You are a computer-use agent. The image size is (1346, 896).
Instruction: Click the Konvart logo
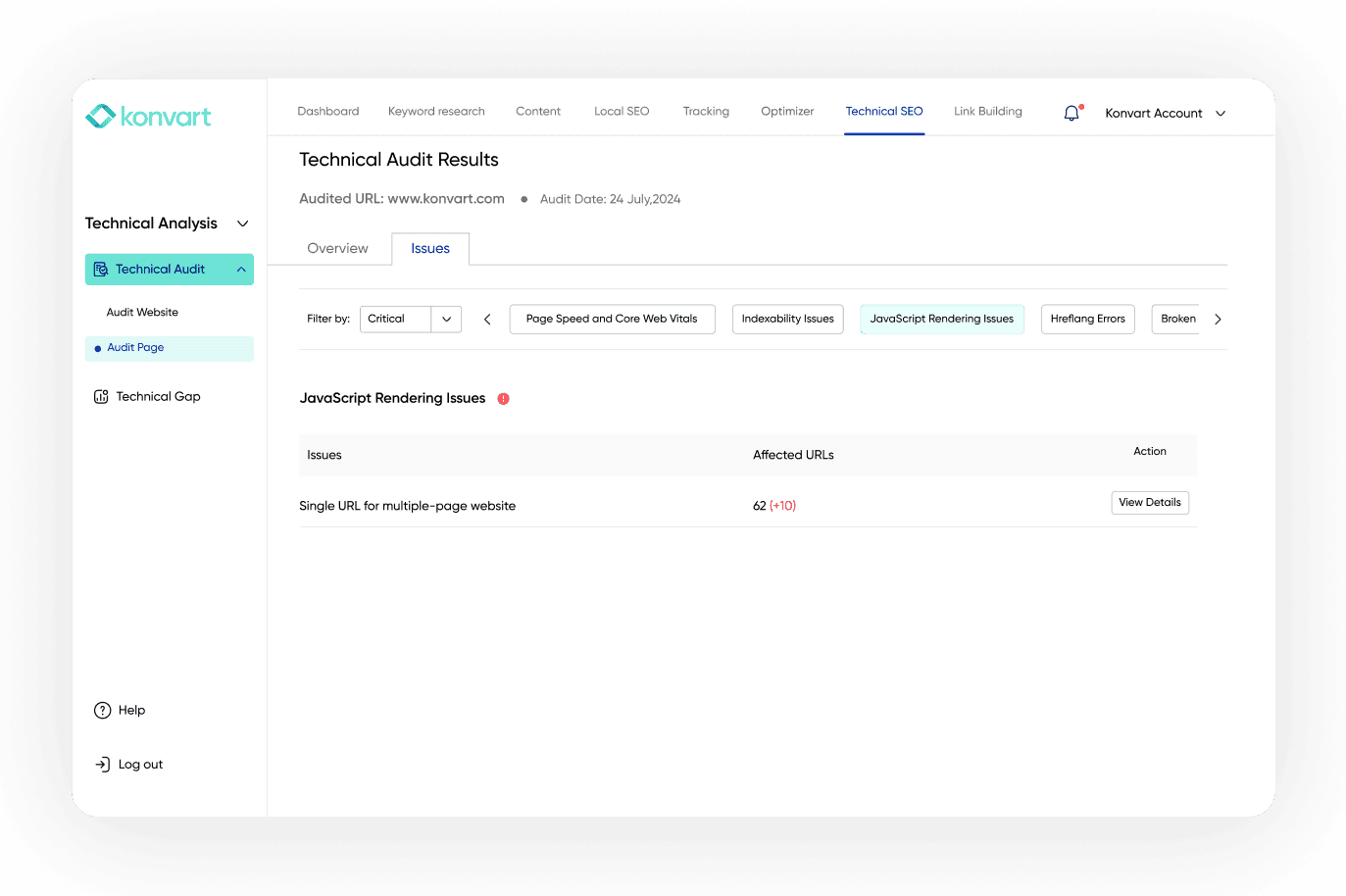(x=148, y=117)
